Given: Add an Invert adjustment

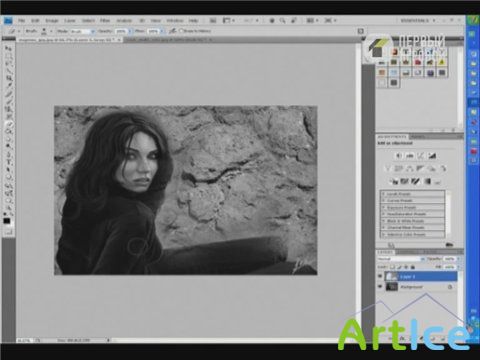Looking at the screenshot, I should (394, 181).
